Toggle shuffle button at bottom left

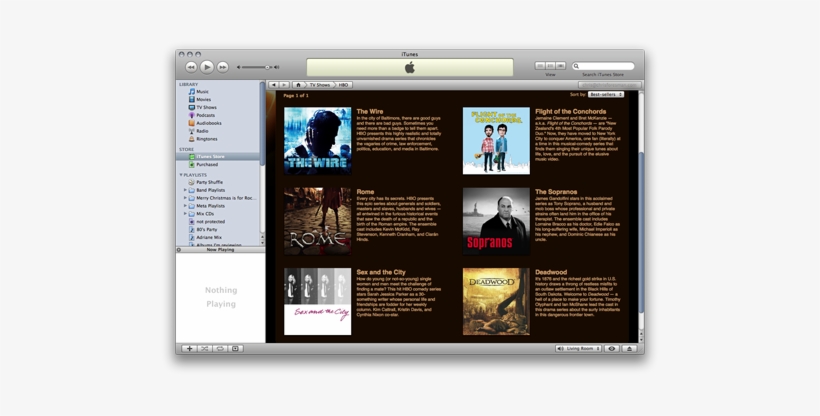[x=204, y=348]
